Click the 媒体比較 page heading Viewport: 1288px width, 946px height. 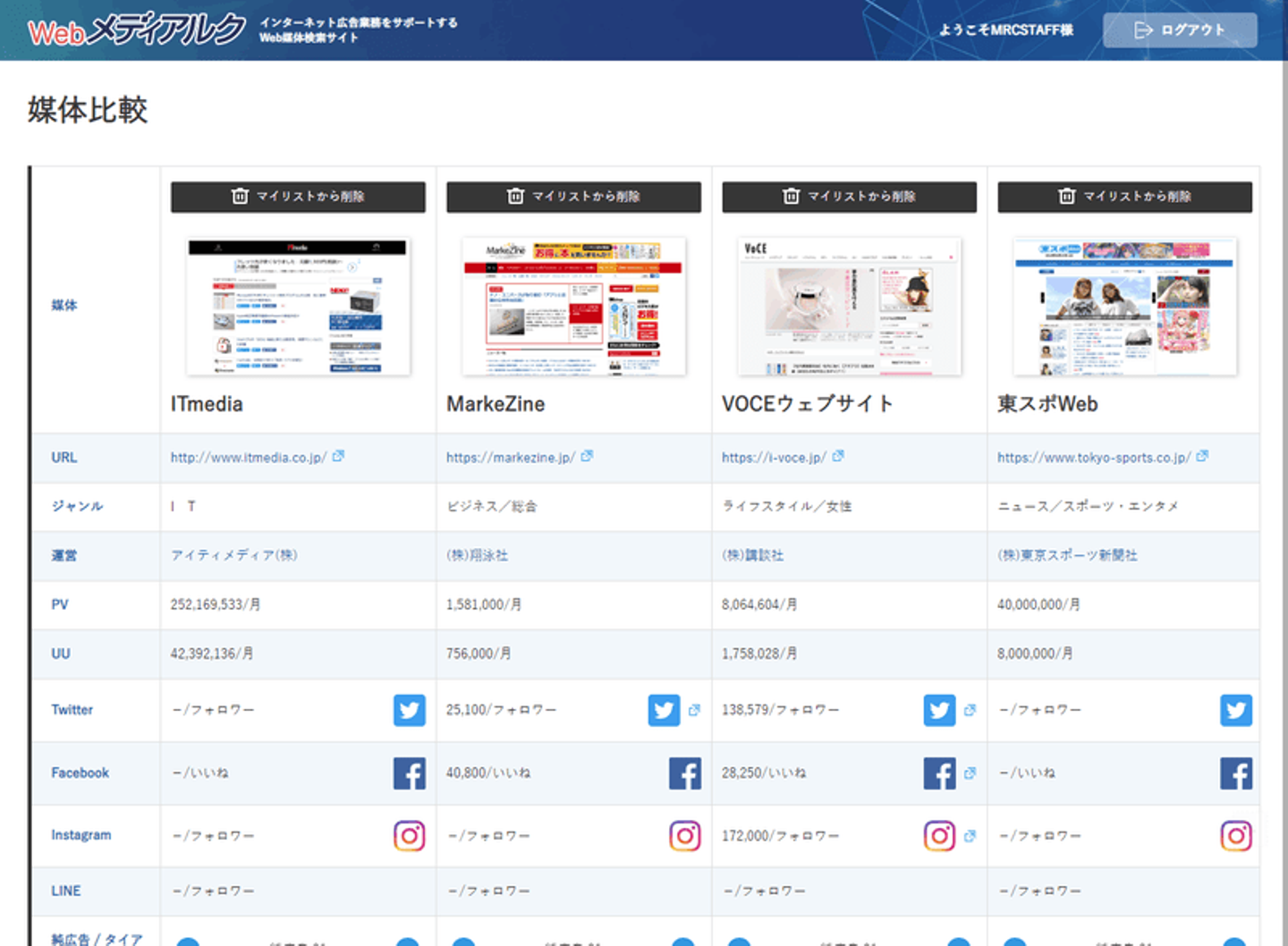pos(88,110)
